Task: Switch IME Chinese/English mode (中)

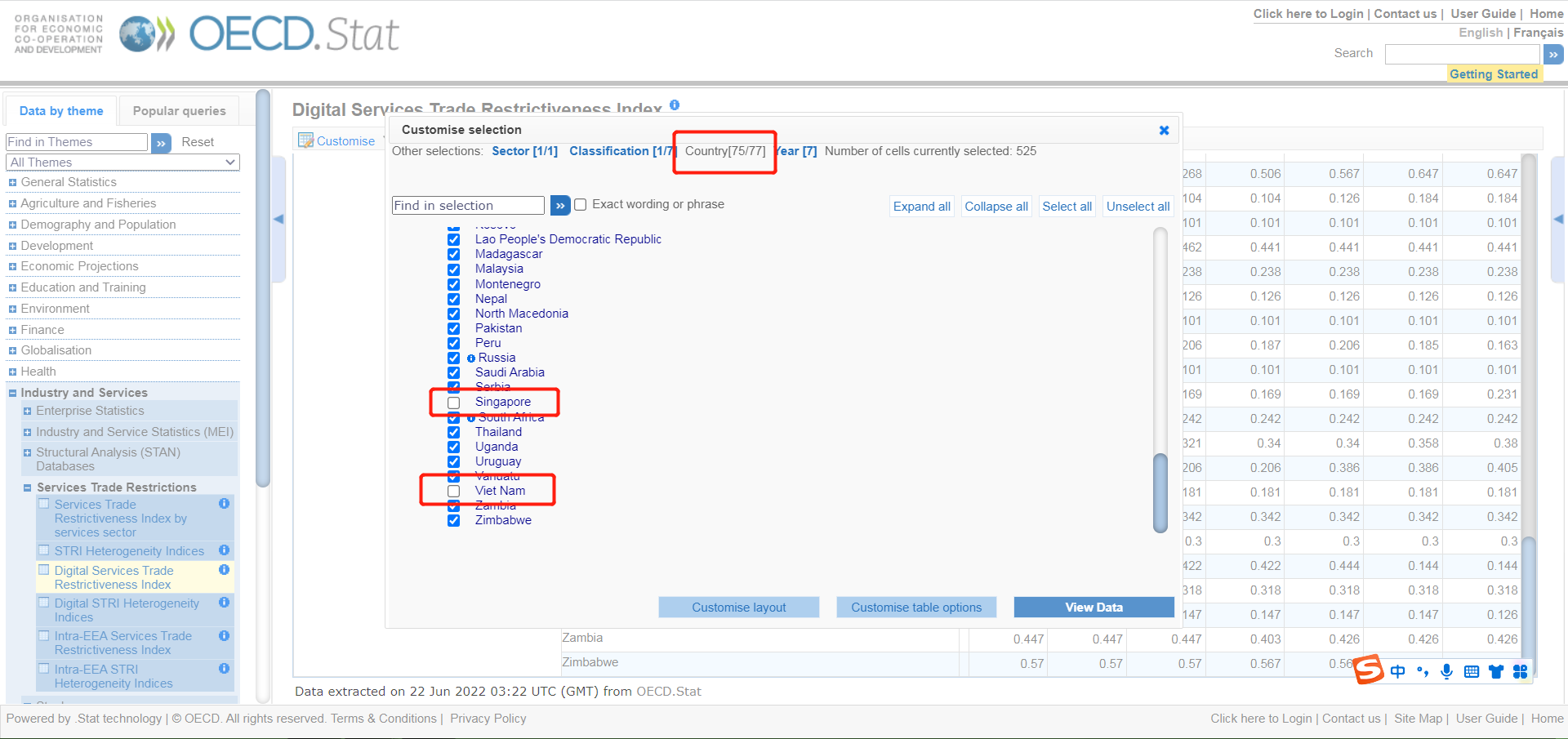Action: click(1398, 671)
